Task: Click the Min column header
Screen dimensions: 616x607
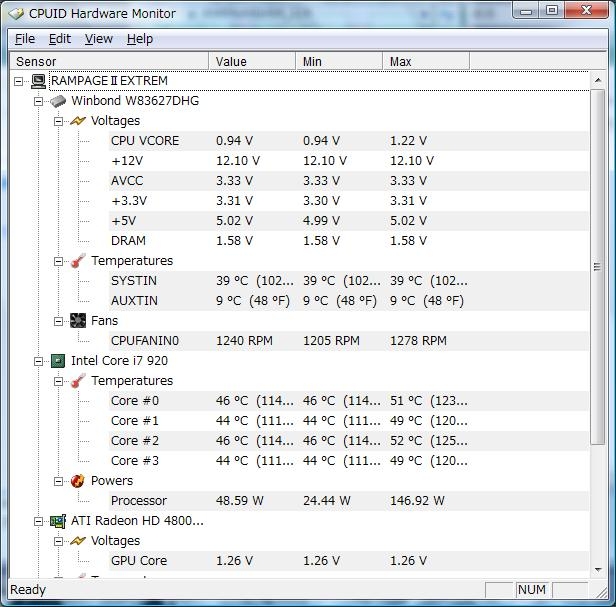Action: (339, 61)
